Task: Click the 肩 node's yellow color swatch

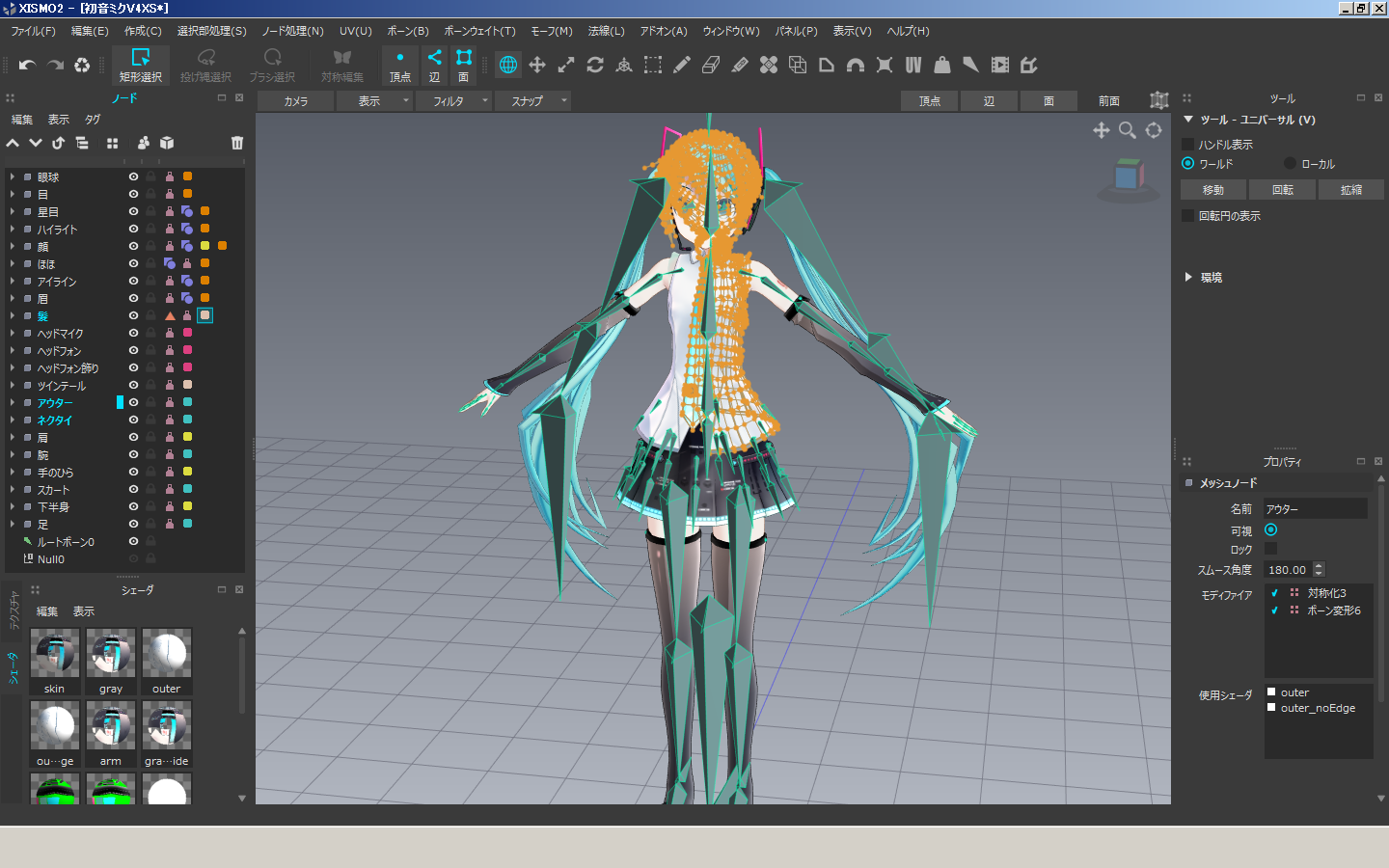Action: click(187, 437)
